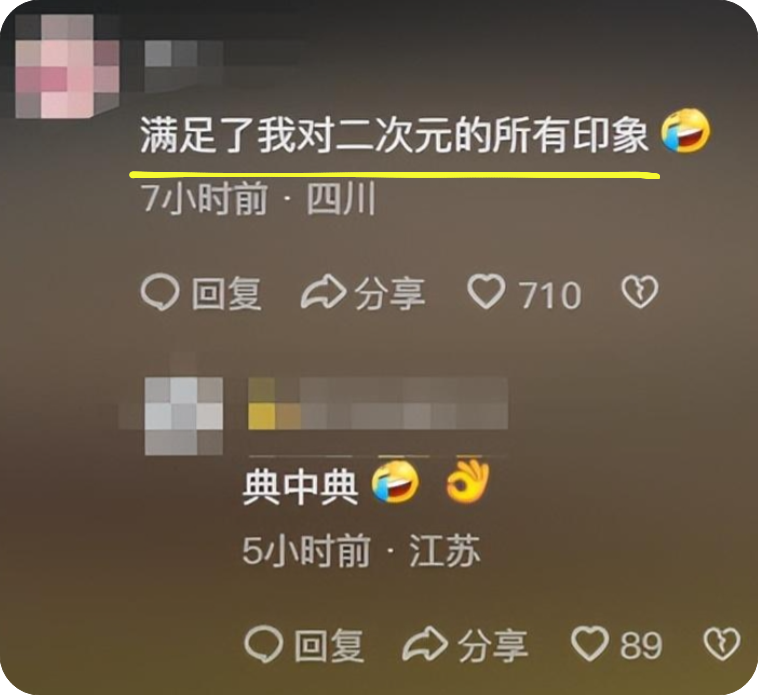Click the reply bubble icon under second comment
758x695 pixels.
263,644
